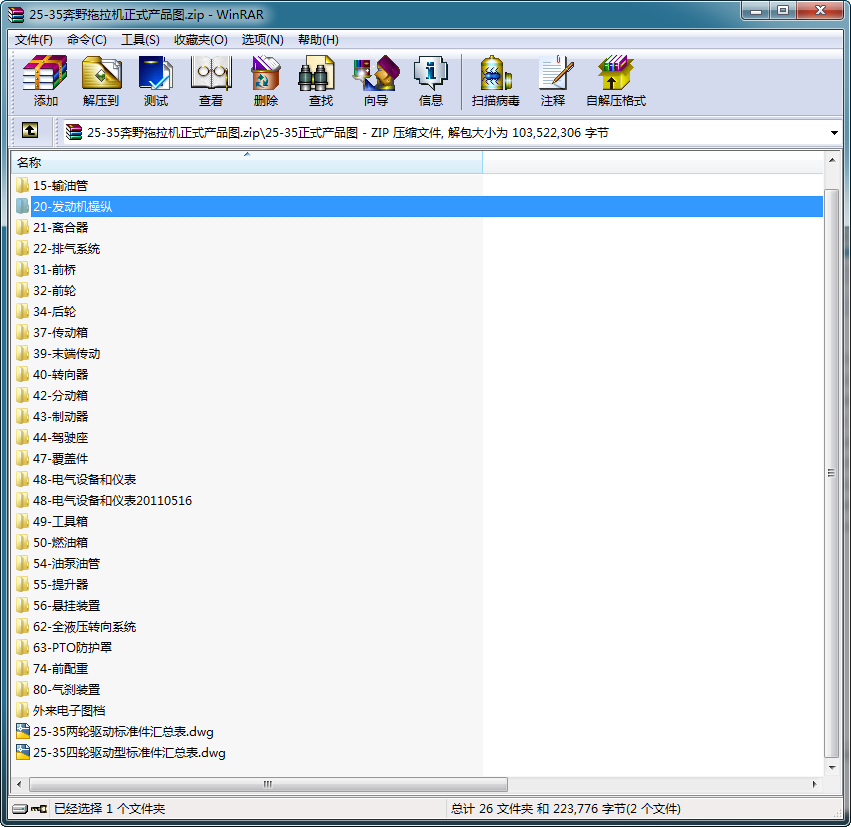
Task: Select file 25-35两轮驱动标准件汇总表.dwg
Action: point(122,731)
